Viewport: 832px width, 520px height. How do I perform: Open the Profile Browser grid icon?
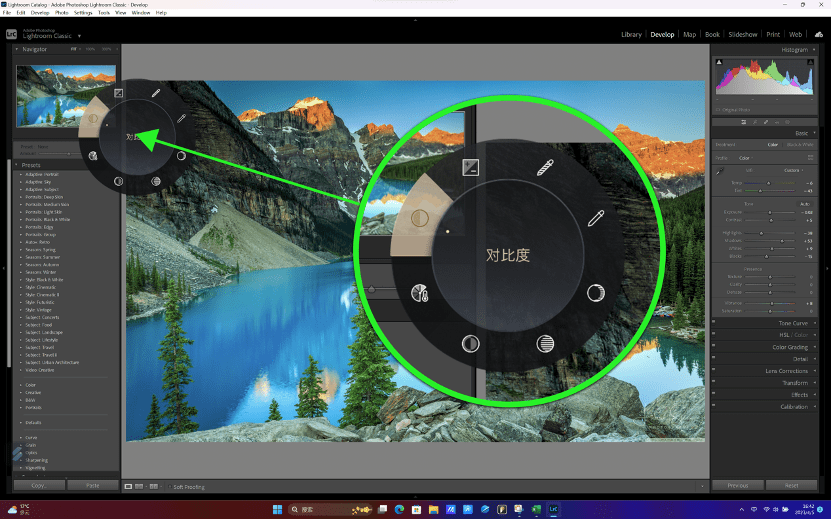point(810,158)
